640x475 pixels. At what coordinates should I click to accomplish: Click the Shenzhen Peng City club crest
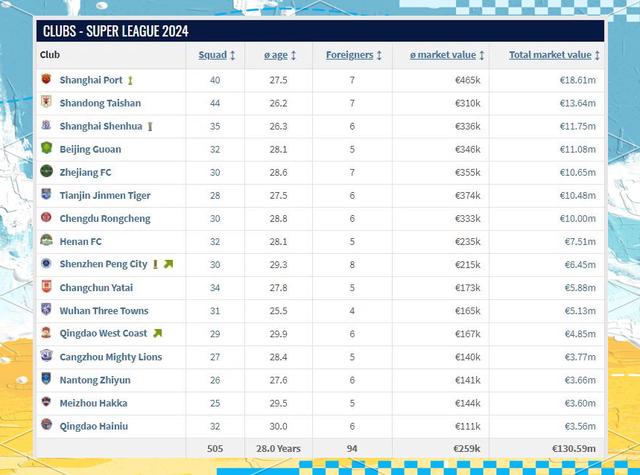46,263
